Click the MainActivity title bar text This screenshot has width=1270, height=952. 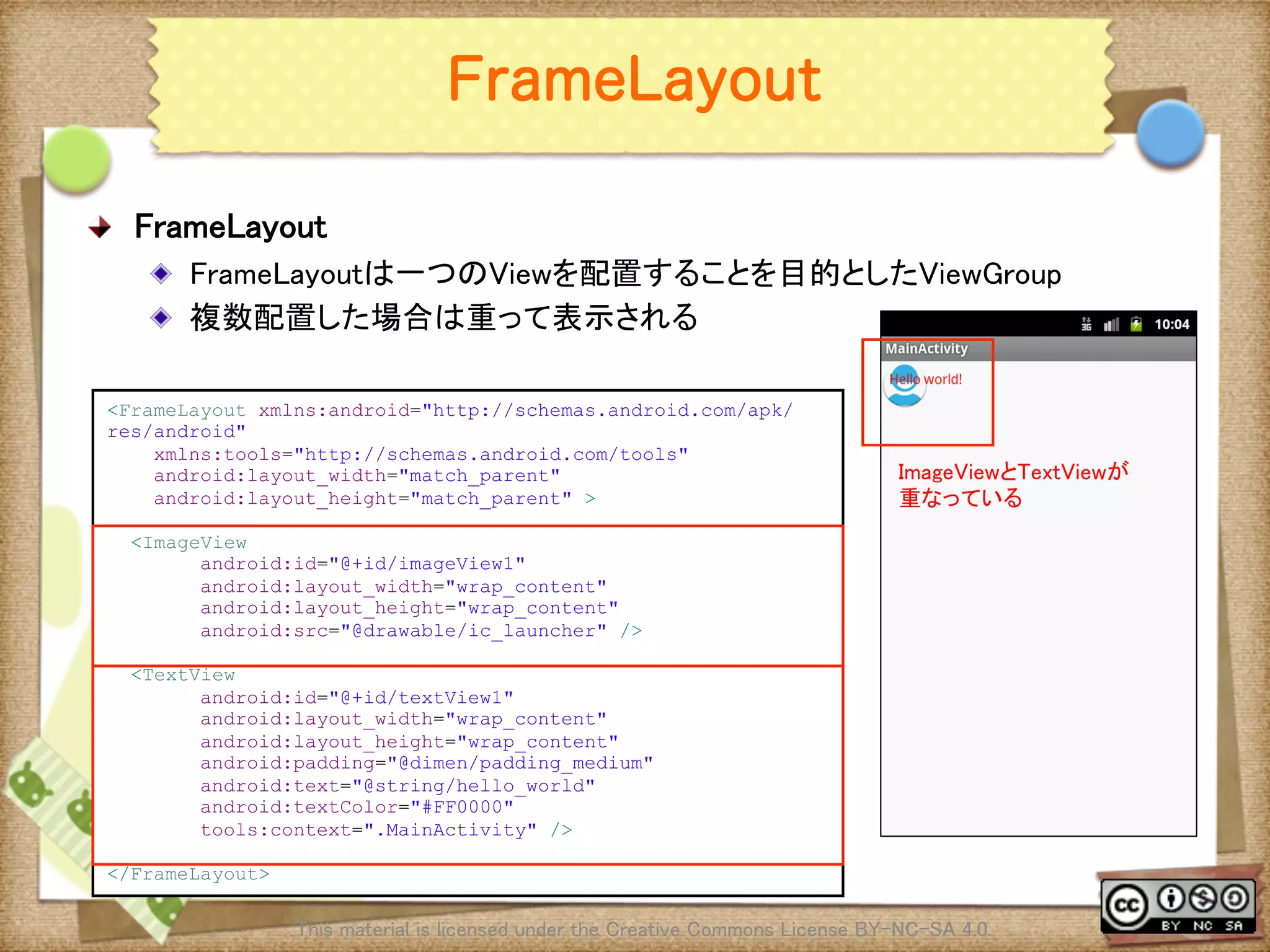tap(926, 349)
